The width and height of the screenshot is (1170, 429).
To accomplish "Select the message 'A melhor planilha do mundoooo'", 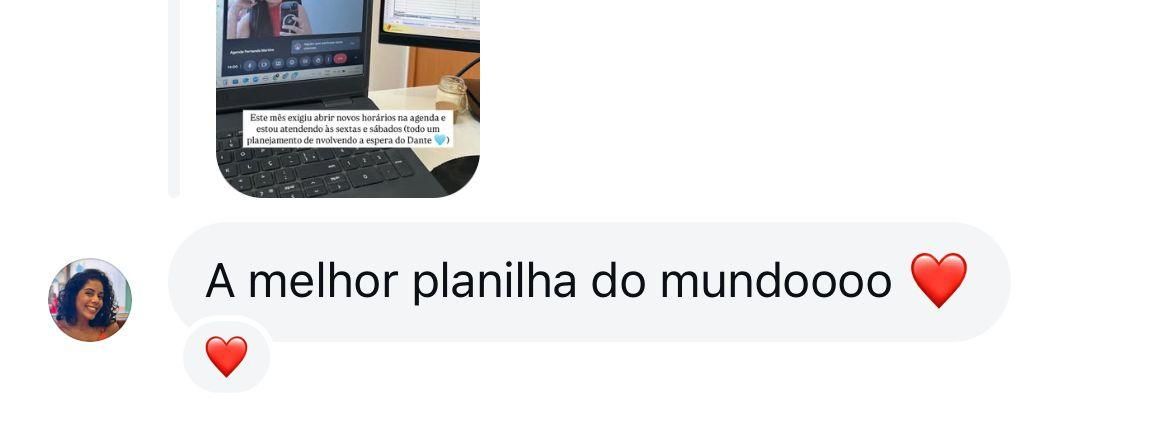I will point(589,282).
